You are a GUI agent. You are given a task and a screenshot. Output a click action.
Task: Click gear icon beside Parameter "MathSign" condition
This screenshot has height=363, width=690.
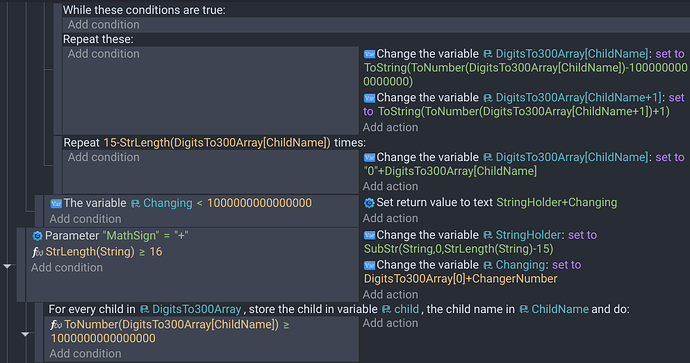pos(37,236)
